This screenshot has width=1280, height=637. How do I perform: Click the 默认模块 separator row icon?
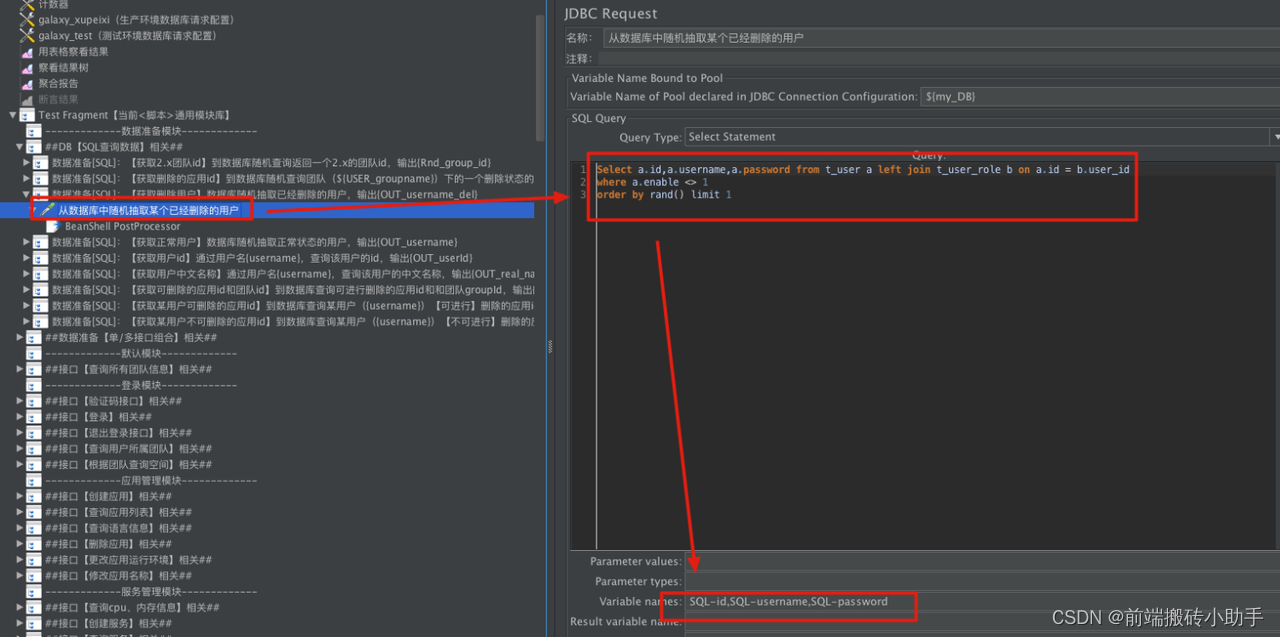click(x=34, y=353)
